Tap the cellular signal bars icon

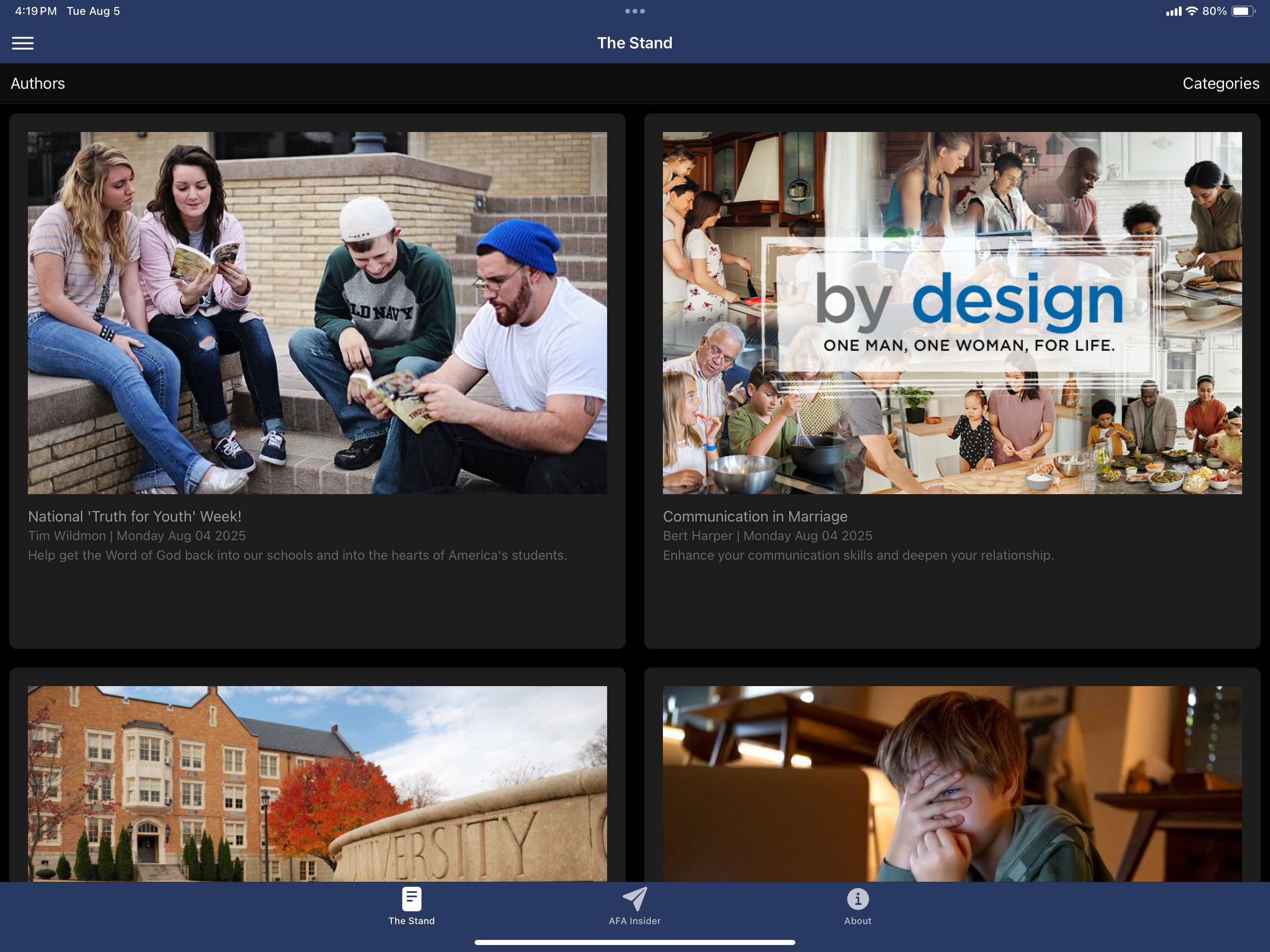[1174, 11]
